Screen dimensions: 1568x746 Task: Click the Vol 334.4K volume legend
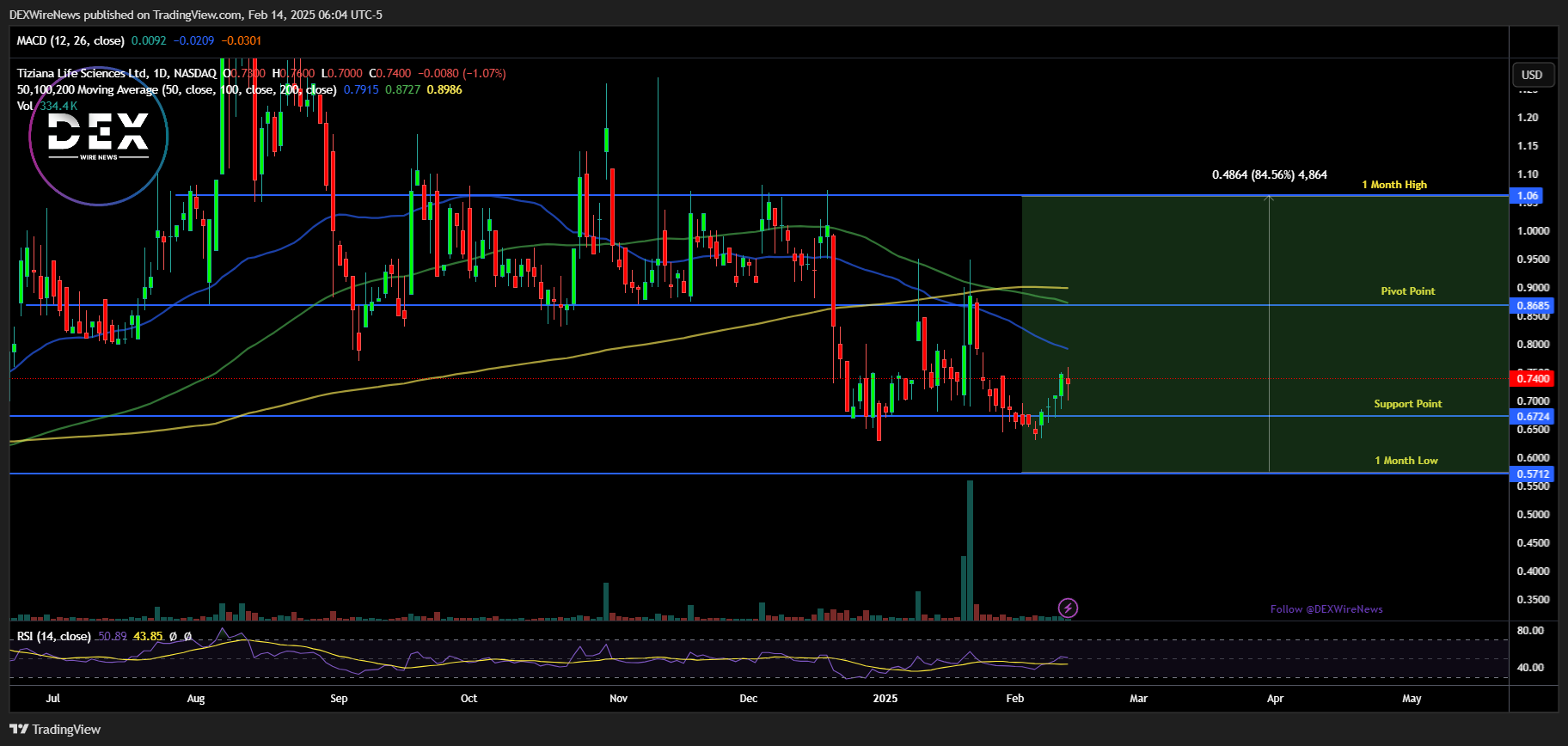coord(46,106)
